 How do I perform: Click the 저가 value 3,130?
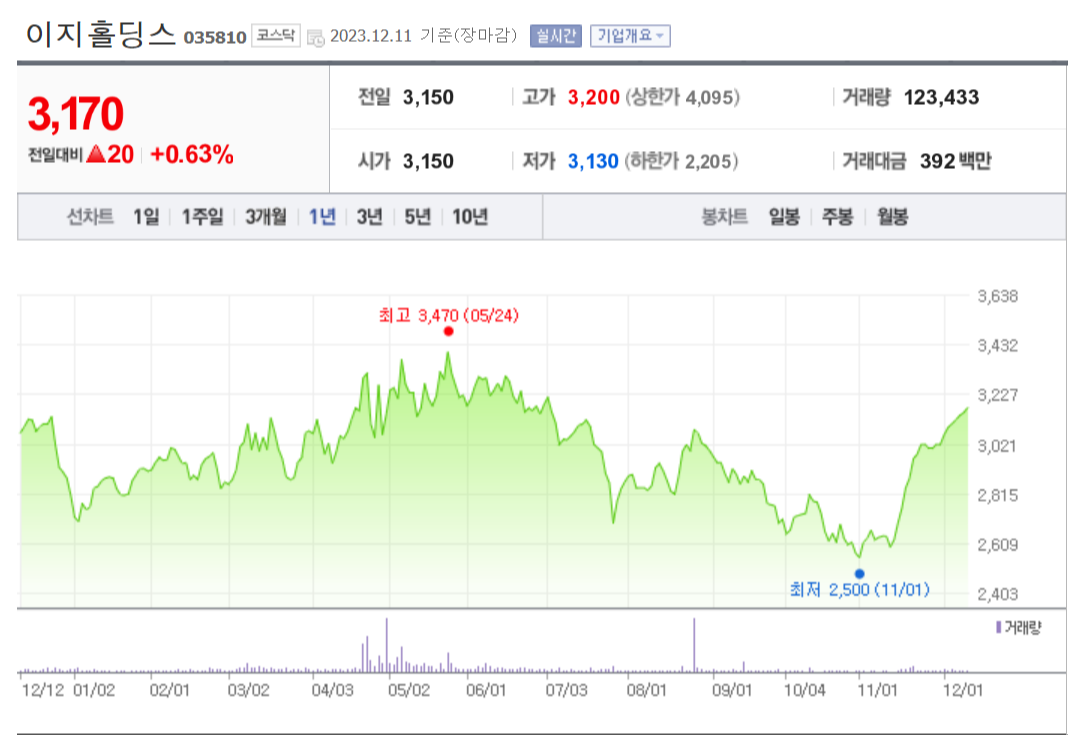coord(593,161)
